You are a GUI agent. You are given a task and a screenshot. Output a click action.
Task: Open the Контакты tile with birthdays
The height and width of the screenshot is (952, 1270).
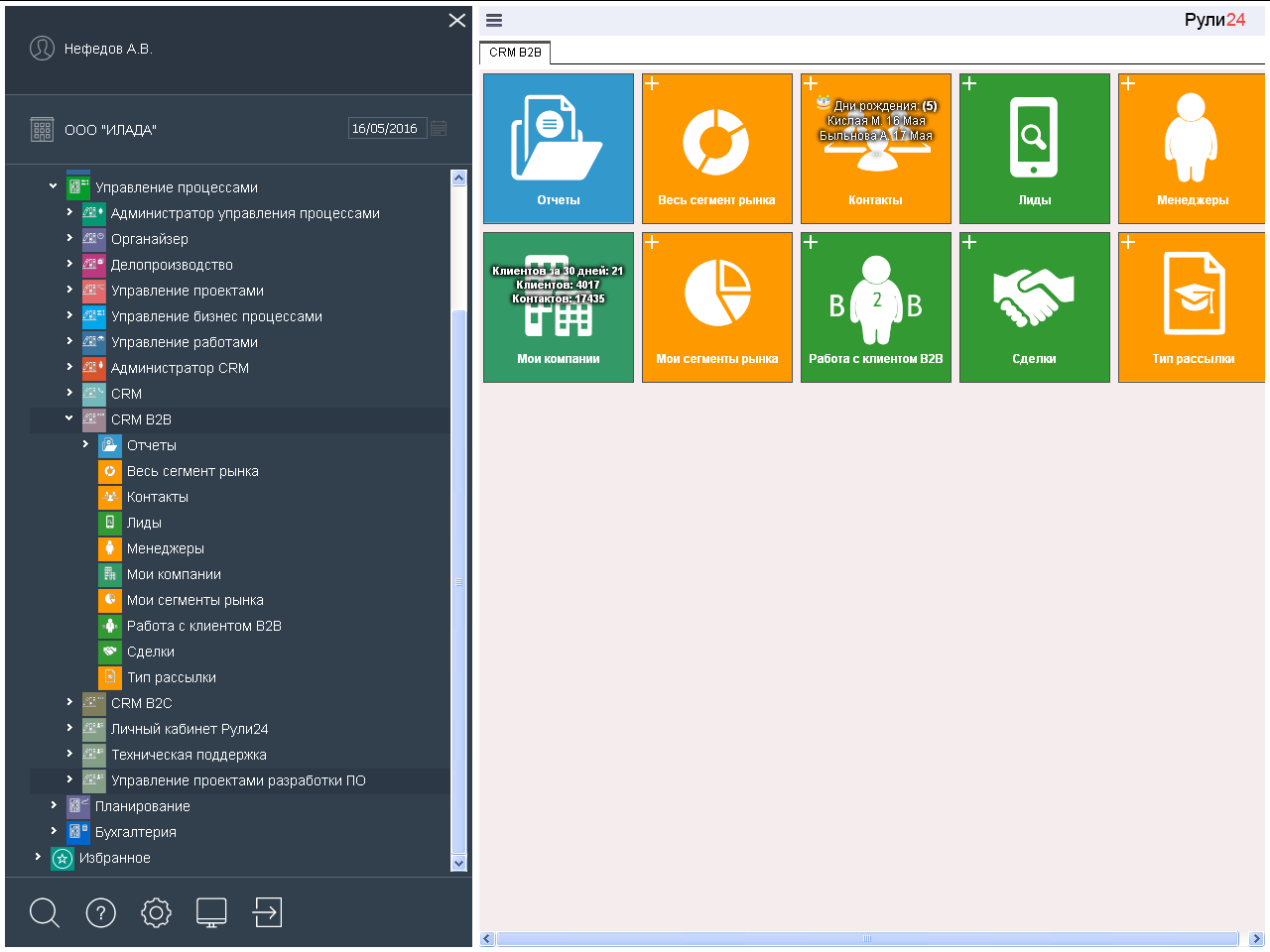[x=876, y=149]
